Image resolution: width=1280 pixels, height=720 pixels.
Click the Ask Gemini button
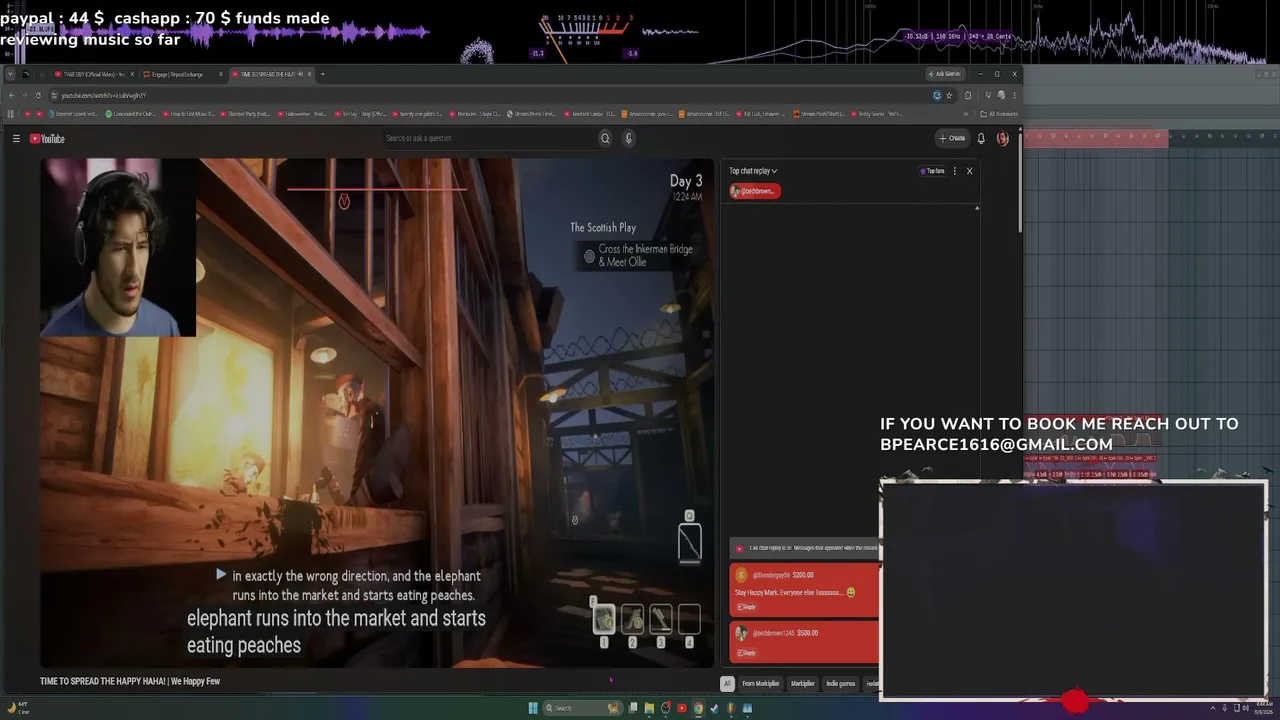(945, 74)
